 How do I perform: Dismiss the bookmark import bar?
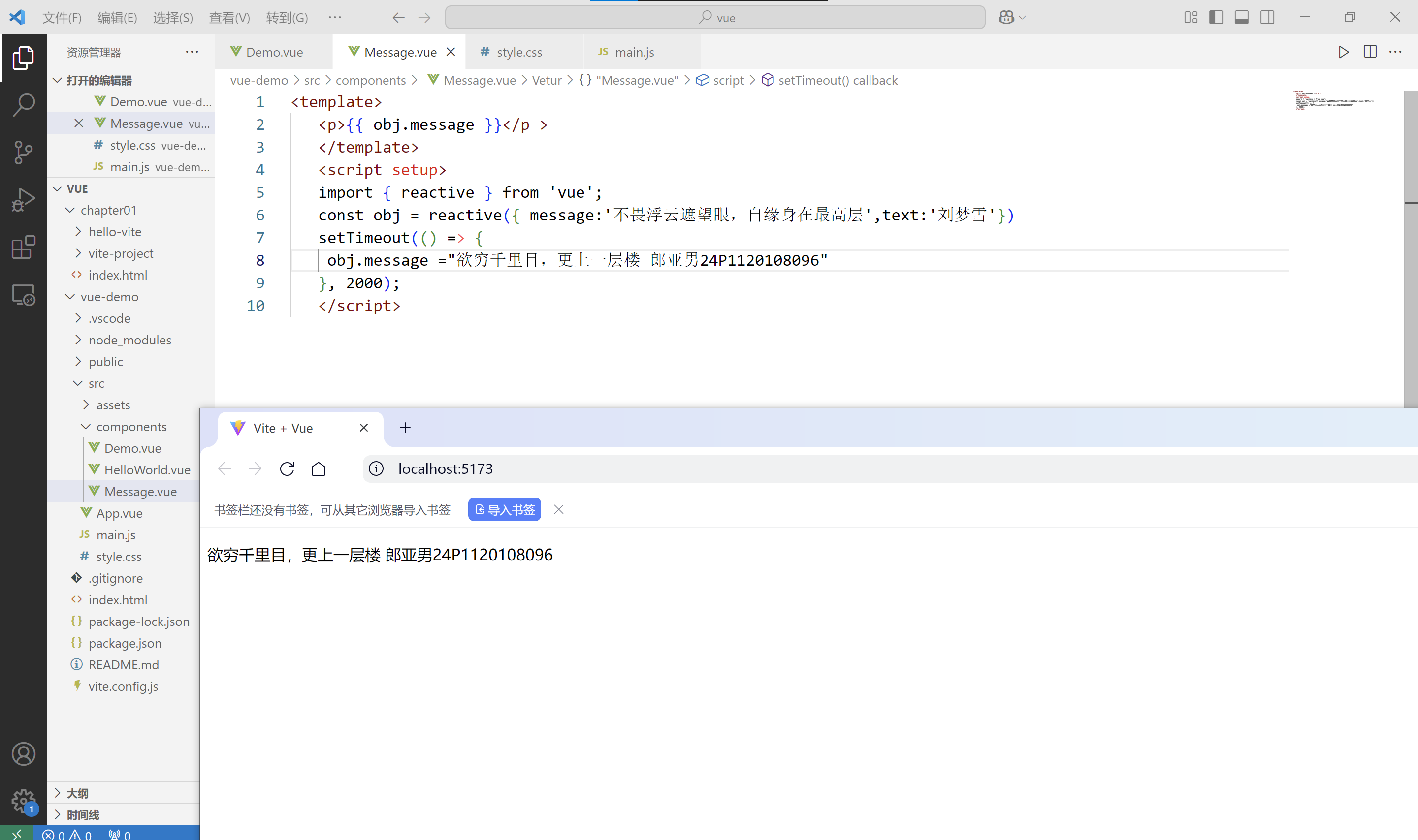558,509
